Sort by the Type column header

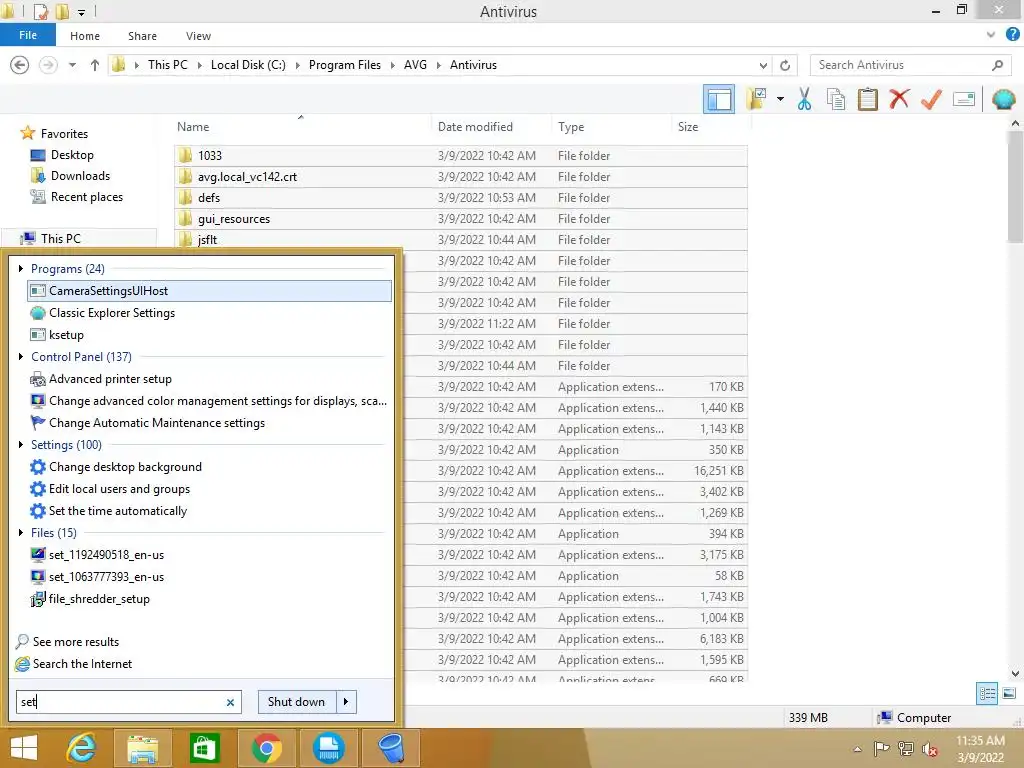[571, 127]
